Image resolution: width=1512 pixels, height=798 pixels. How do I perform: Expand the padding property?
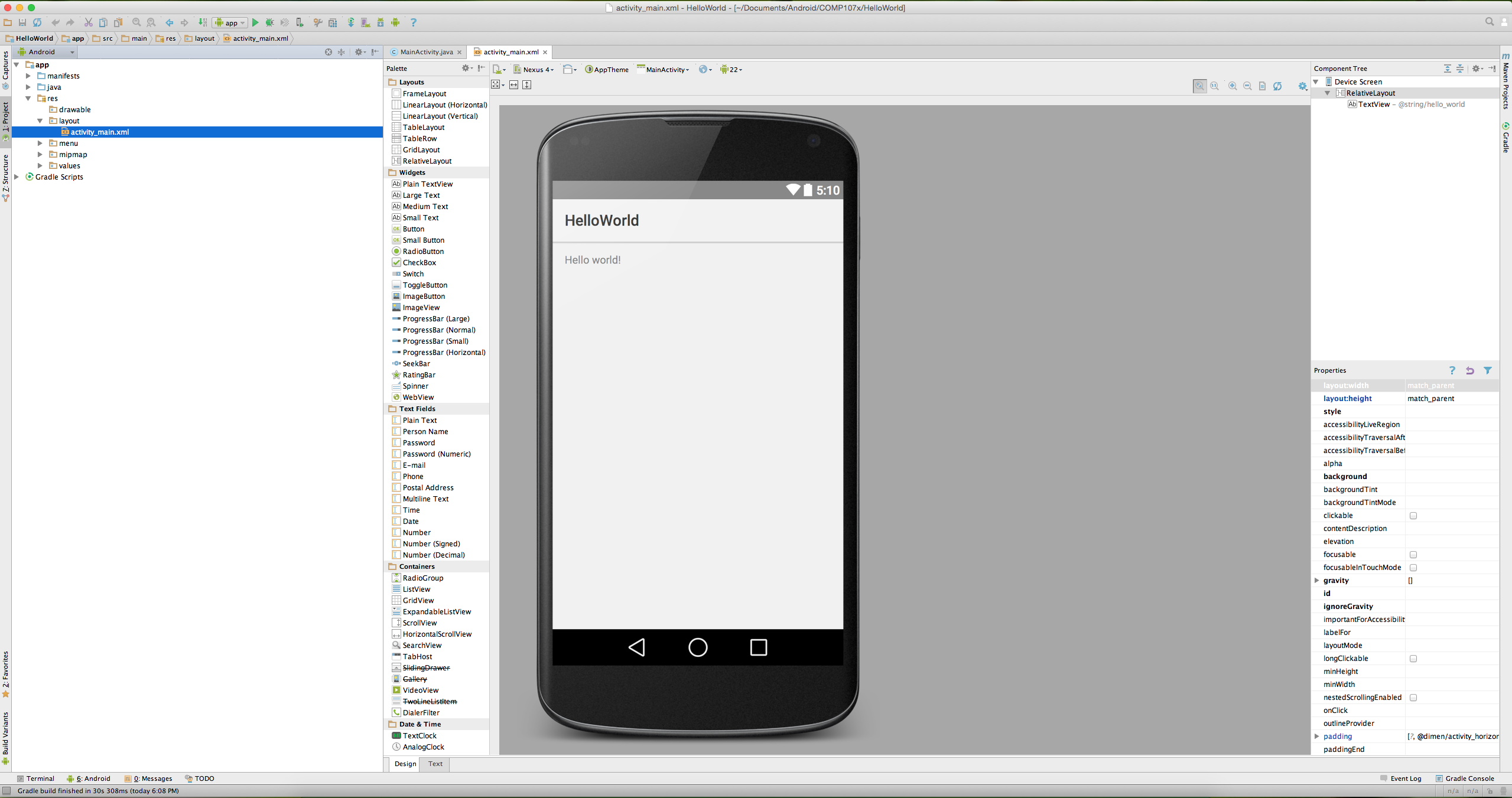pos(1317,737)
